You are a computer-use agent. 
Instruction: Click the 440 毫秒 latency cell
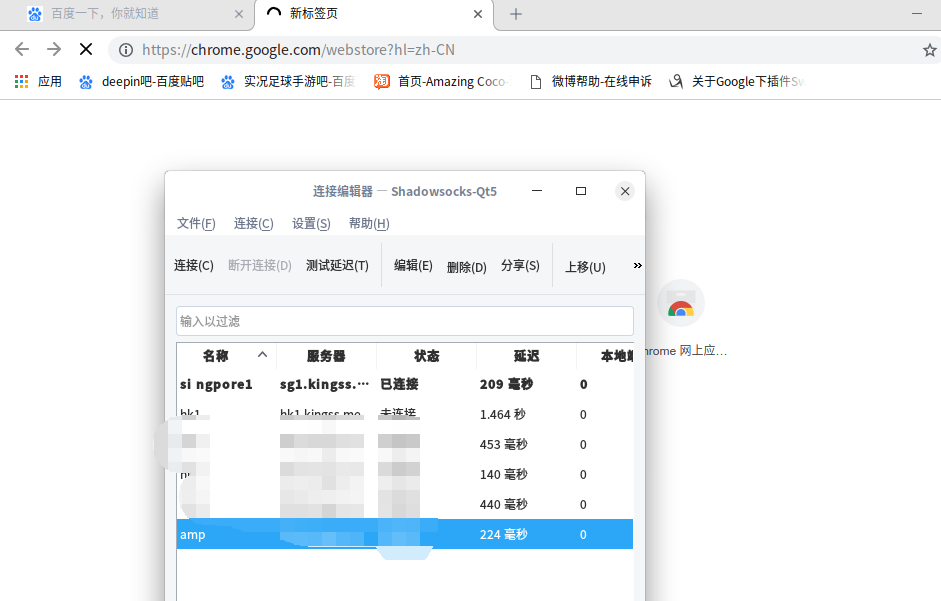click(x=504, y=504)
